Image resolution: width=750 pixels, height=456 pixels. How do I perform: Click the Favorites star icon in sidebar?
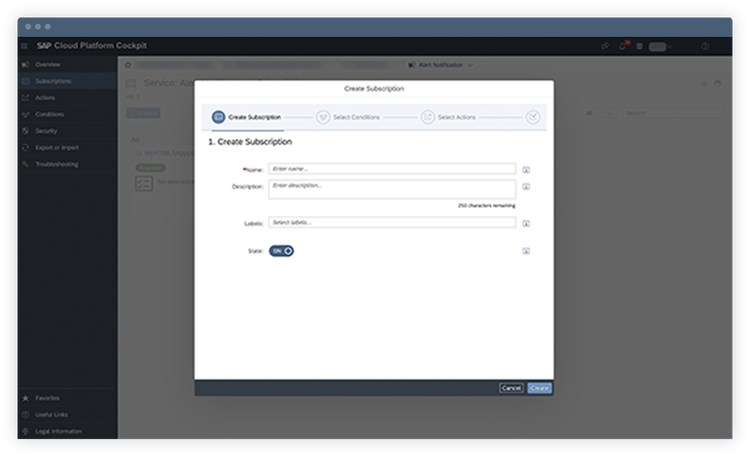[26, 398]
